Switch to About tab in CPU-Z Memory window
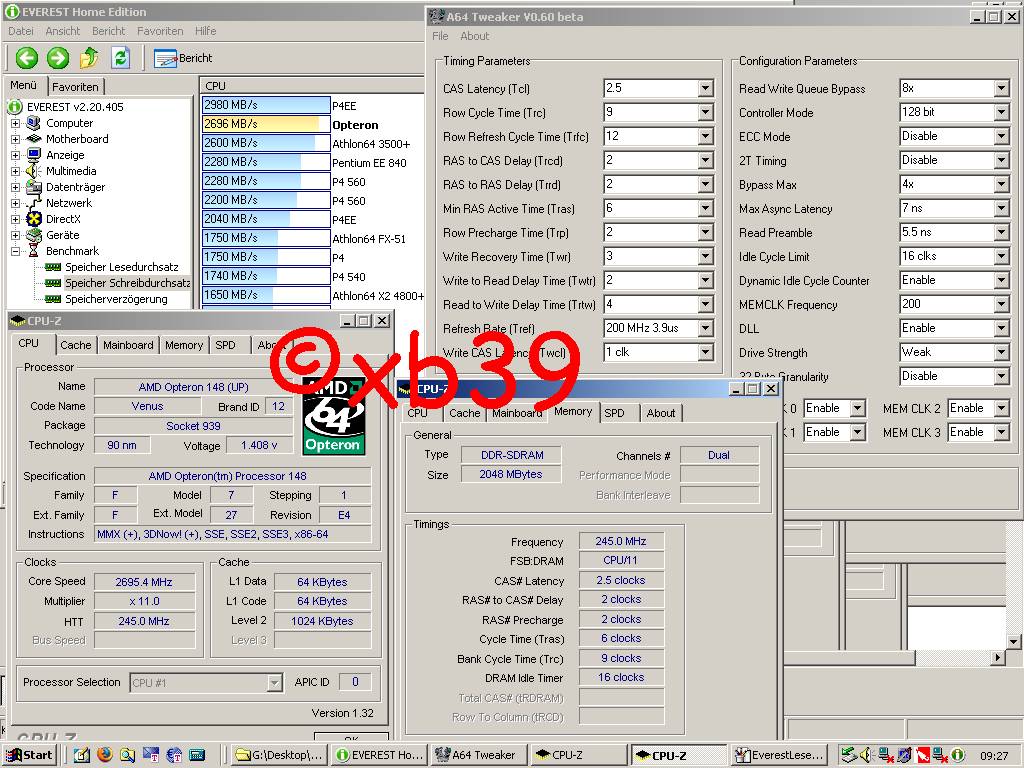The height and width of the screenshot is (768, 1024). click(661, 413)
